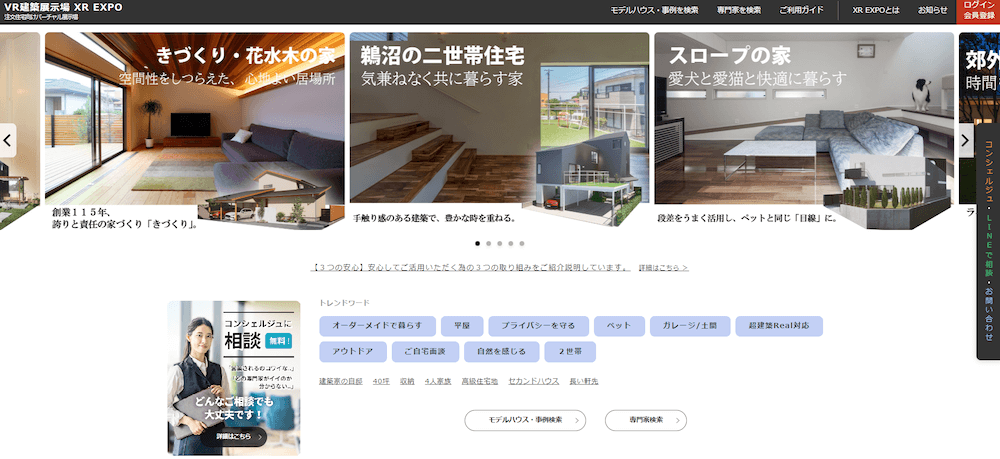The width and height of the screenshot is (1000, 459).
Task: Click the 詳細はこちら link beside 3つの安心
Action: click(x=664, y=268)
